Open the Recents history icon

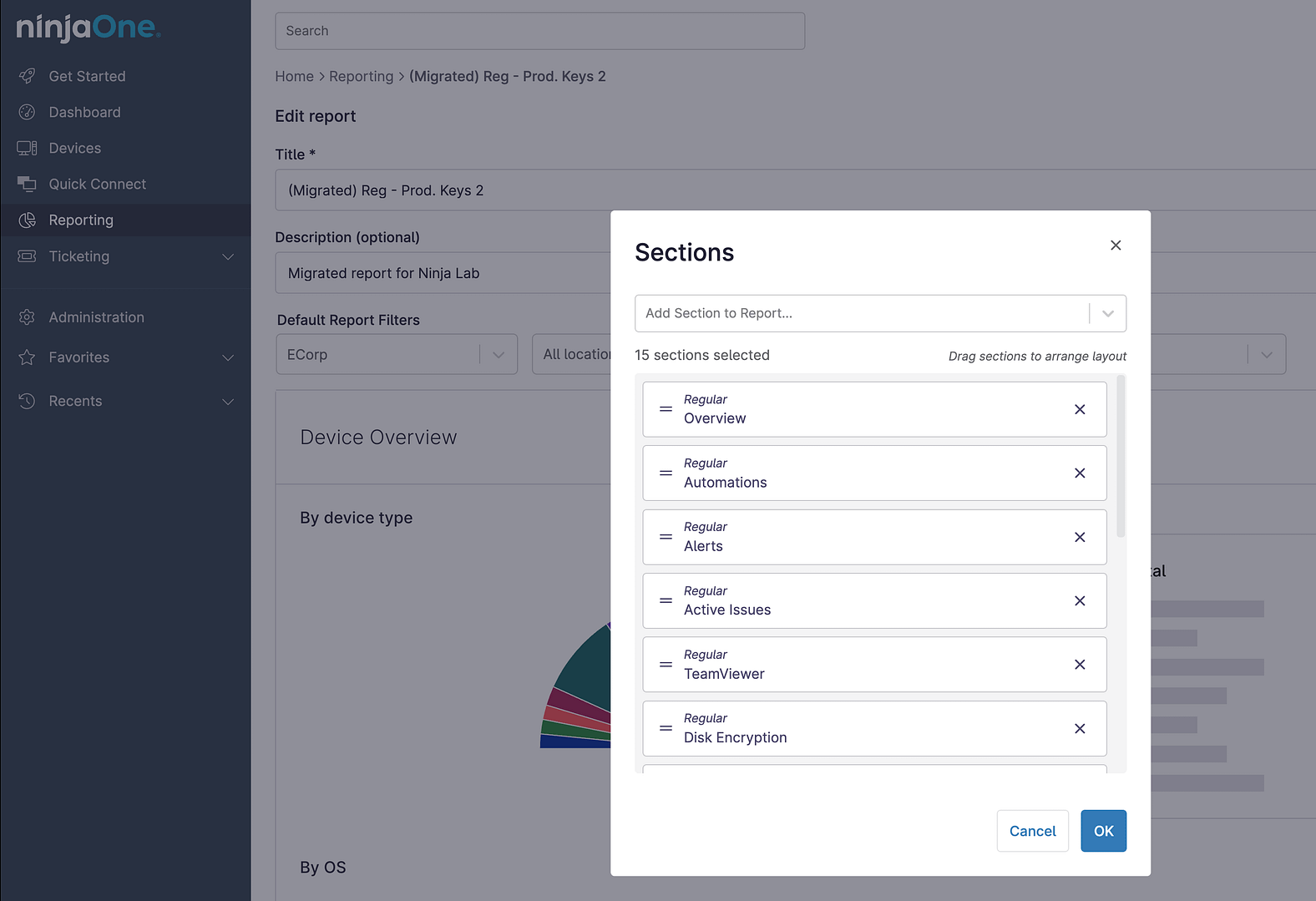tap(28, 401)
